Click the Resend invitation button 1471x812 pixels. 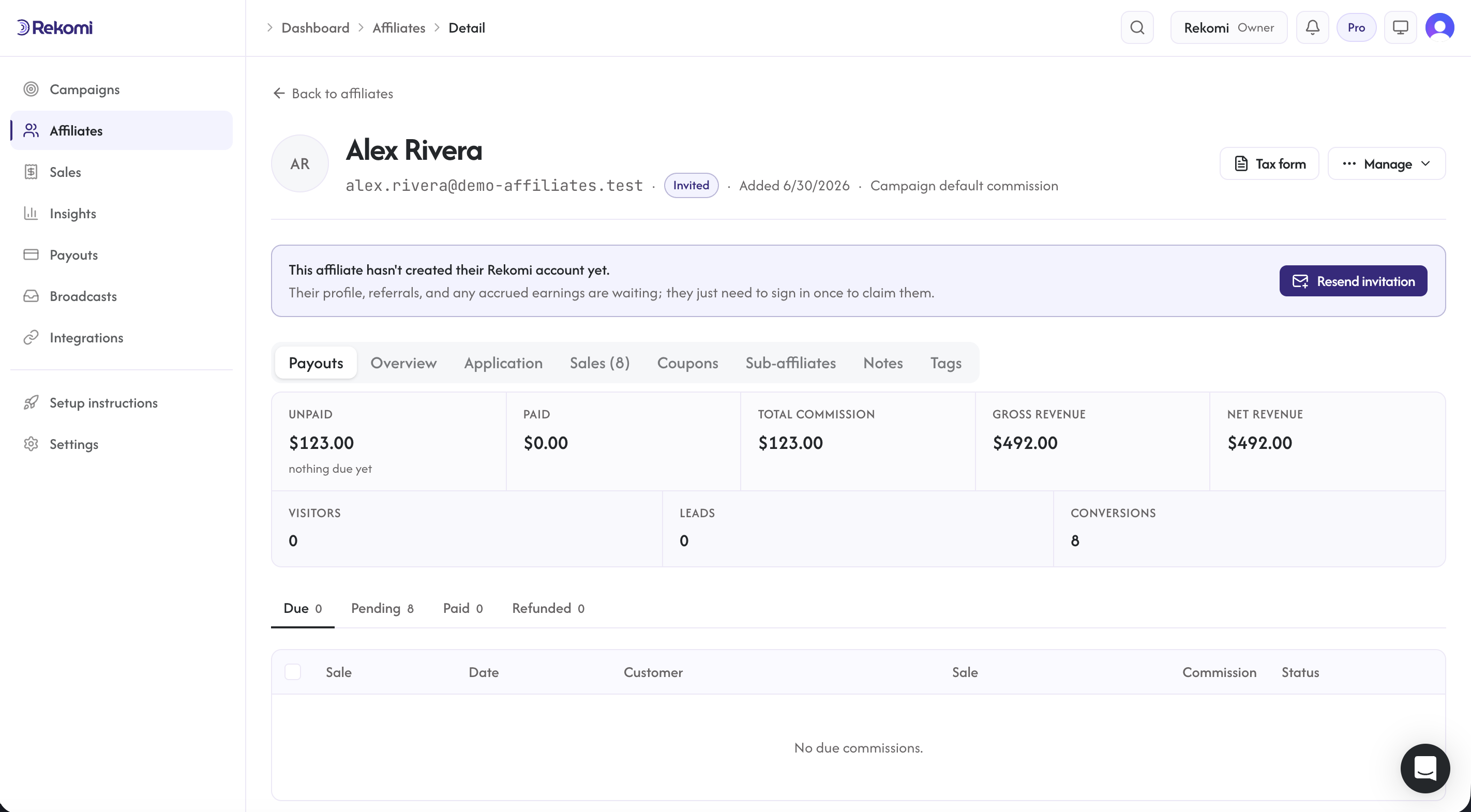click(x=1353, y=281)
